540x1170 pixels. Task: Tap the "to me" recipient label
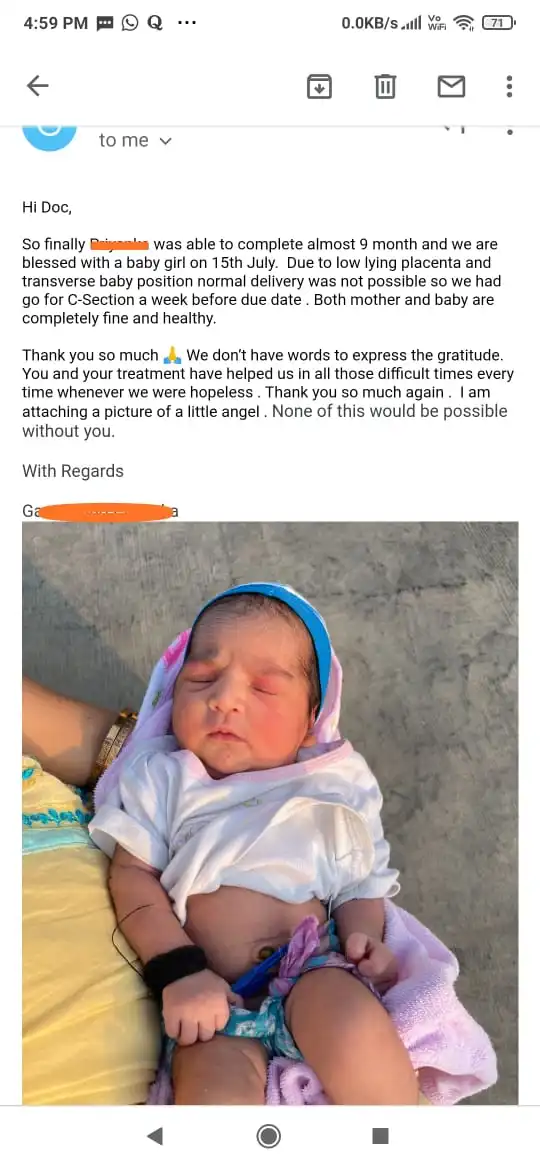pyautogui.click(x=124, y=140)
